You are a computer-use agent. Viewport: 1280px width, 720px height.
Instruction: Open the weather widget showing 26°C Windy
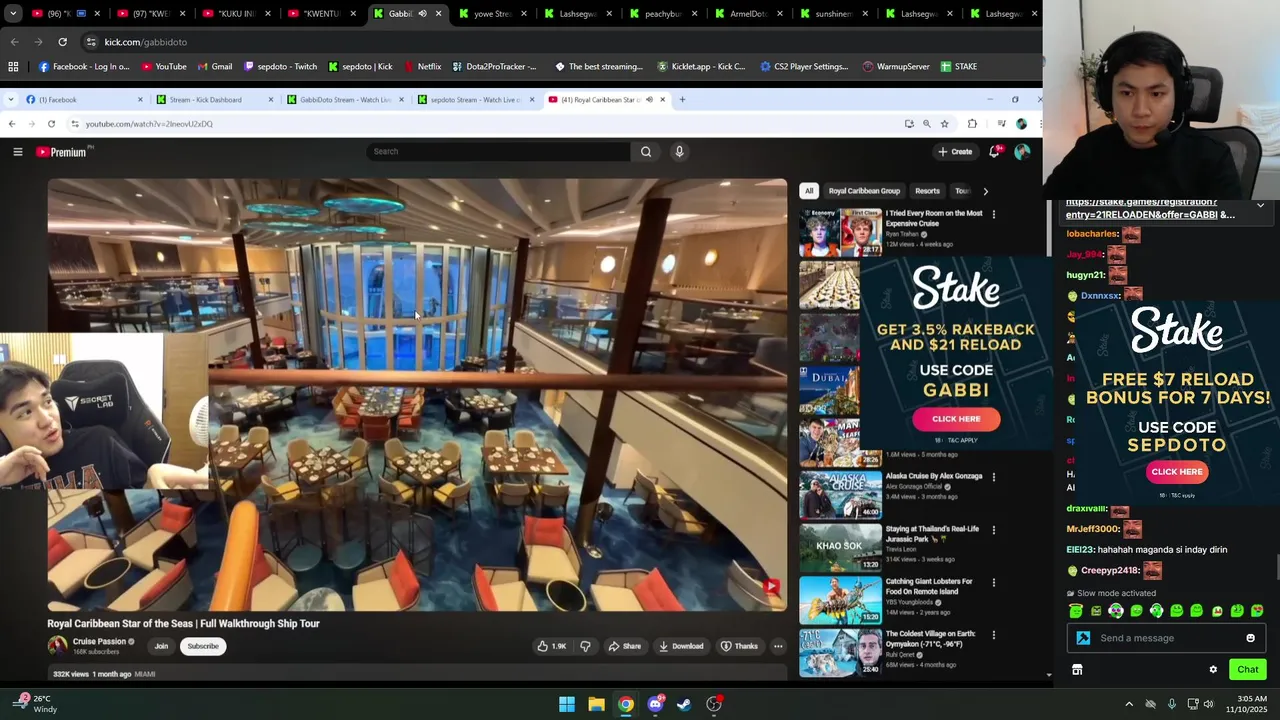tap(34, 704)
